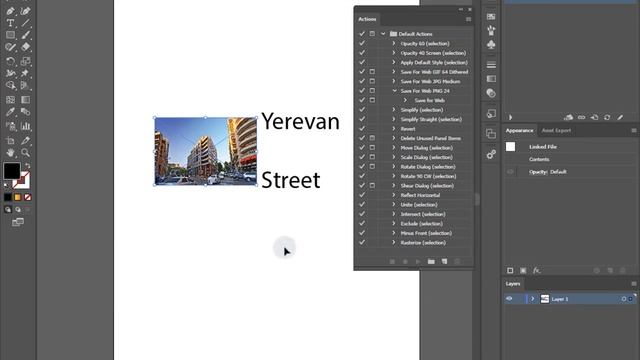Toggle dialog box for Move Dialog (selection)
The width and height of the screenshot is (640, 360).
tap(372, 148)
